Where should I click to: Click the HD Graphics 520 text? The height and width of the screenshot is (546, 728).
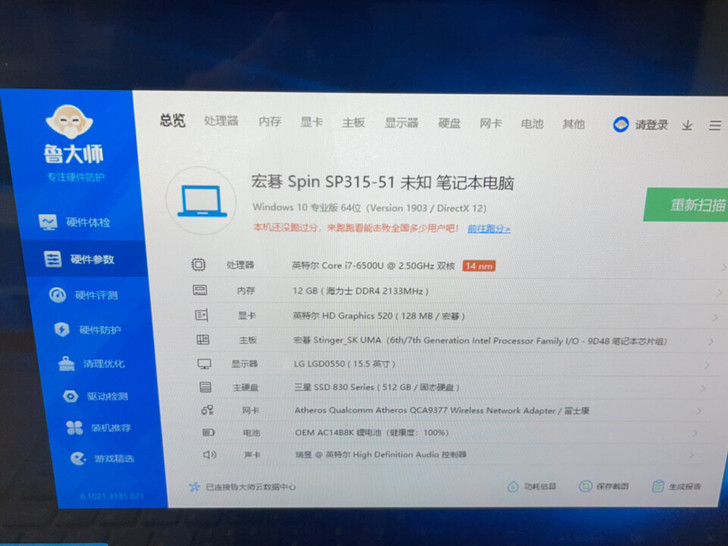[x=379, y=316]
